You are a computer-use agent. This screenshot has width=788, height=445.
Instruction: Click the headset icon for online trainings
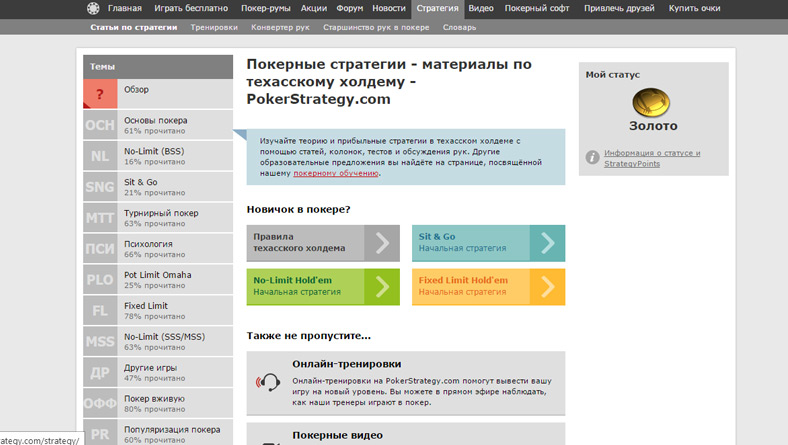pyautogui.click(x=269, y=381)
